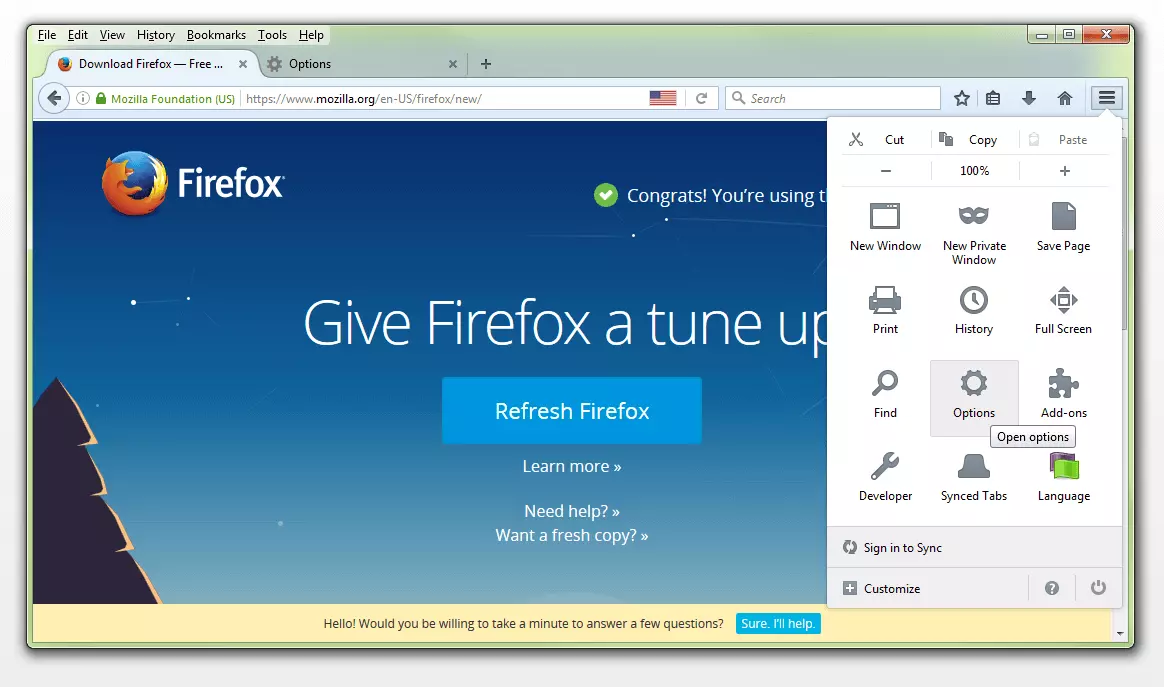Click the Refresh Firefox button
Image resolution: width=1164 pixels, height=687 pixels.
click(x=572, y=411)
